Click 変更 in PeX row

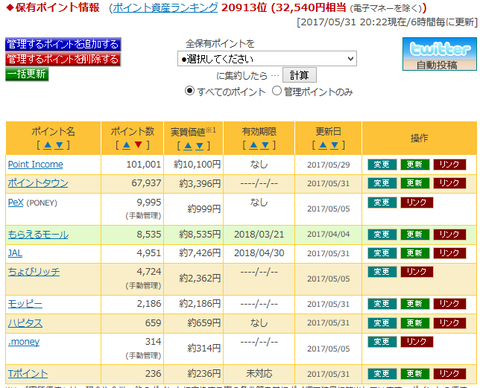[x=382, y=203]
